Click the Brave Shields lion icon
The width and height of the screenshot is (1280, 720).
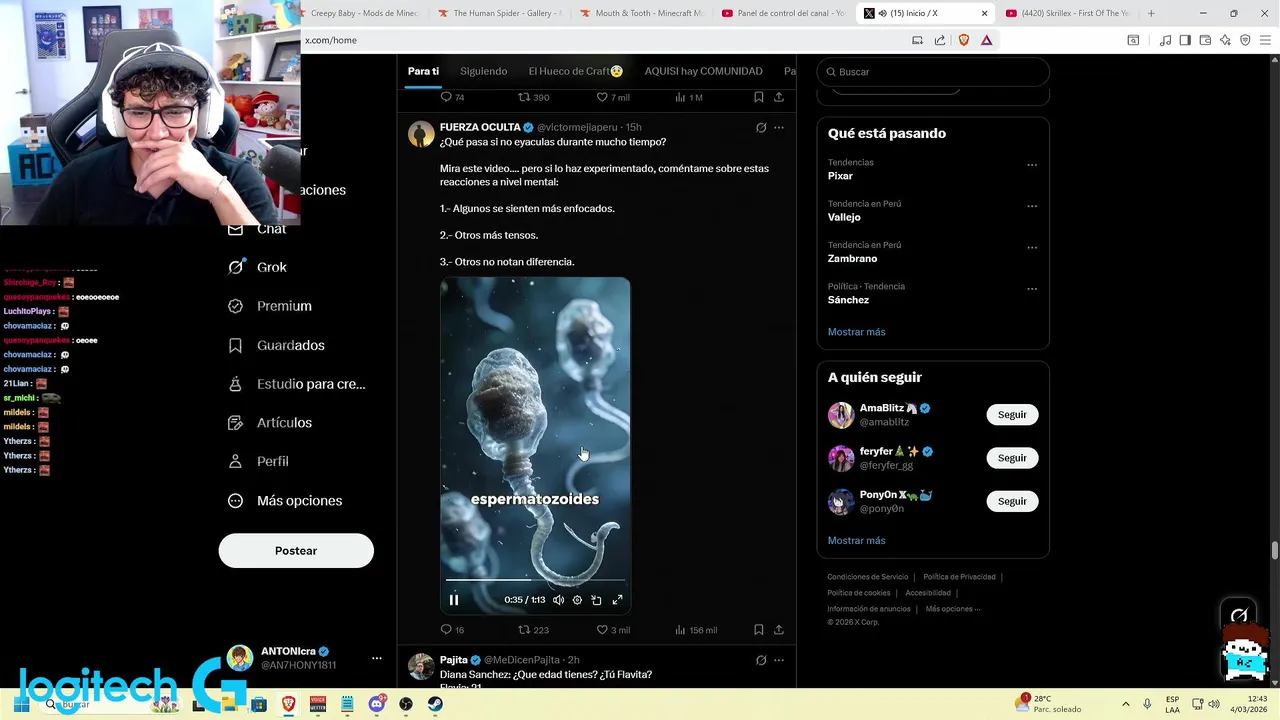(964, 40)
